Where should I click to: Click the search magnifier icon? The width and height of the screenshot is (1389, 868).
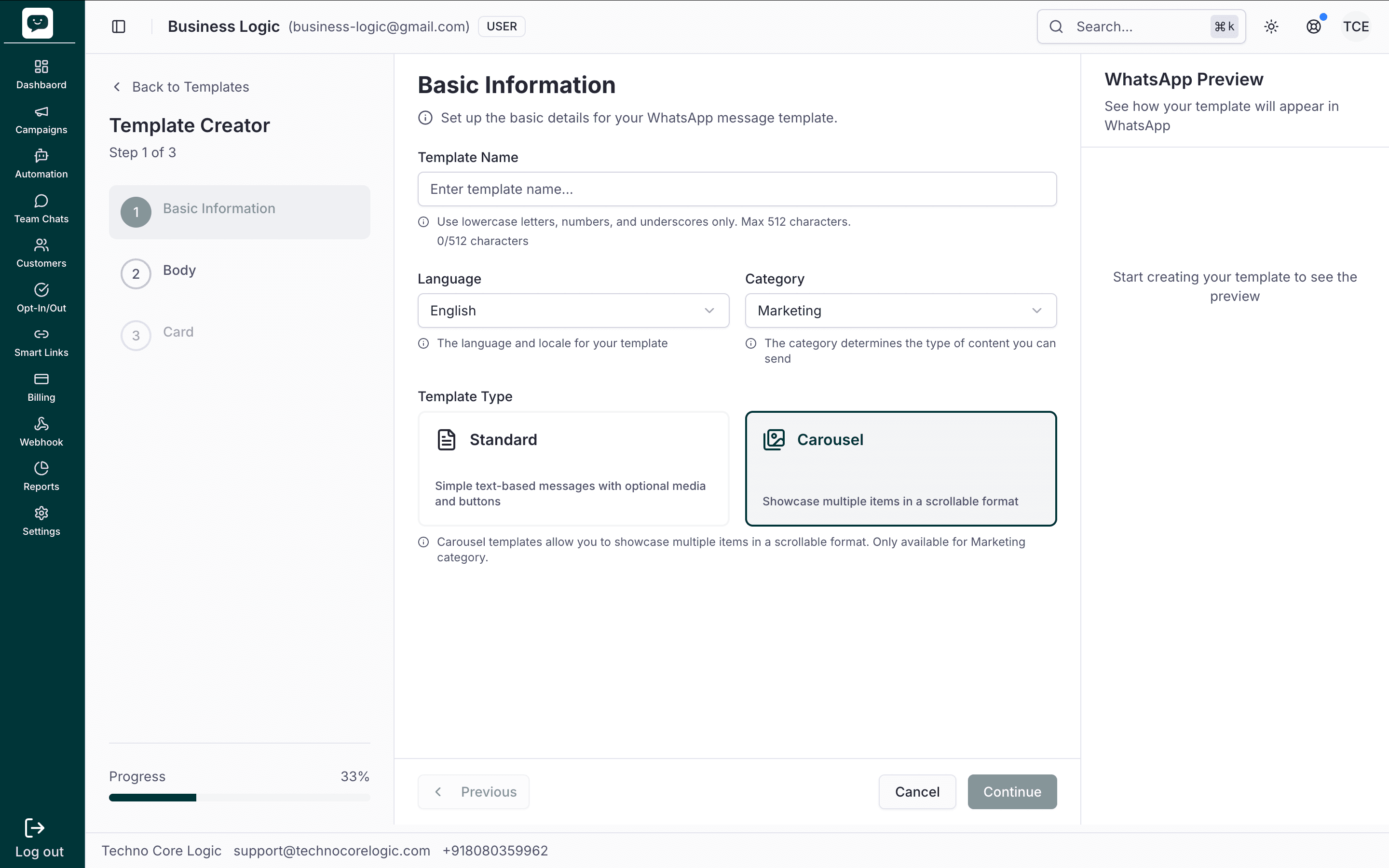tap(1056, 27)
